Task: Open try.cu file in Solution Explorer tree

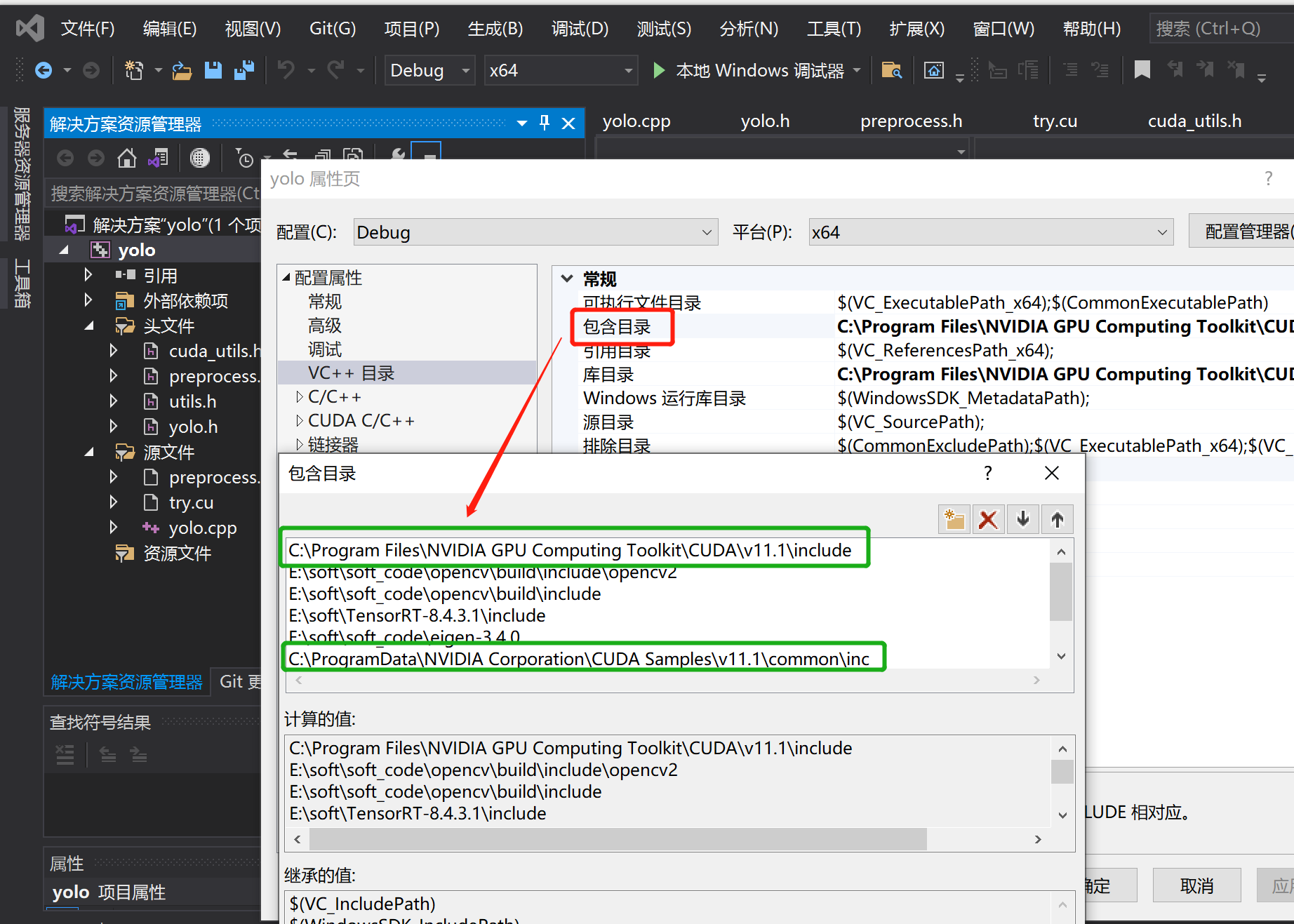Action: (x=191, y=502)
